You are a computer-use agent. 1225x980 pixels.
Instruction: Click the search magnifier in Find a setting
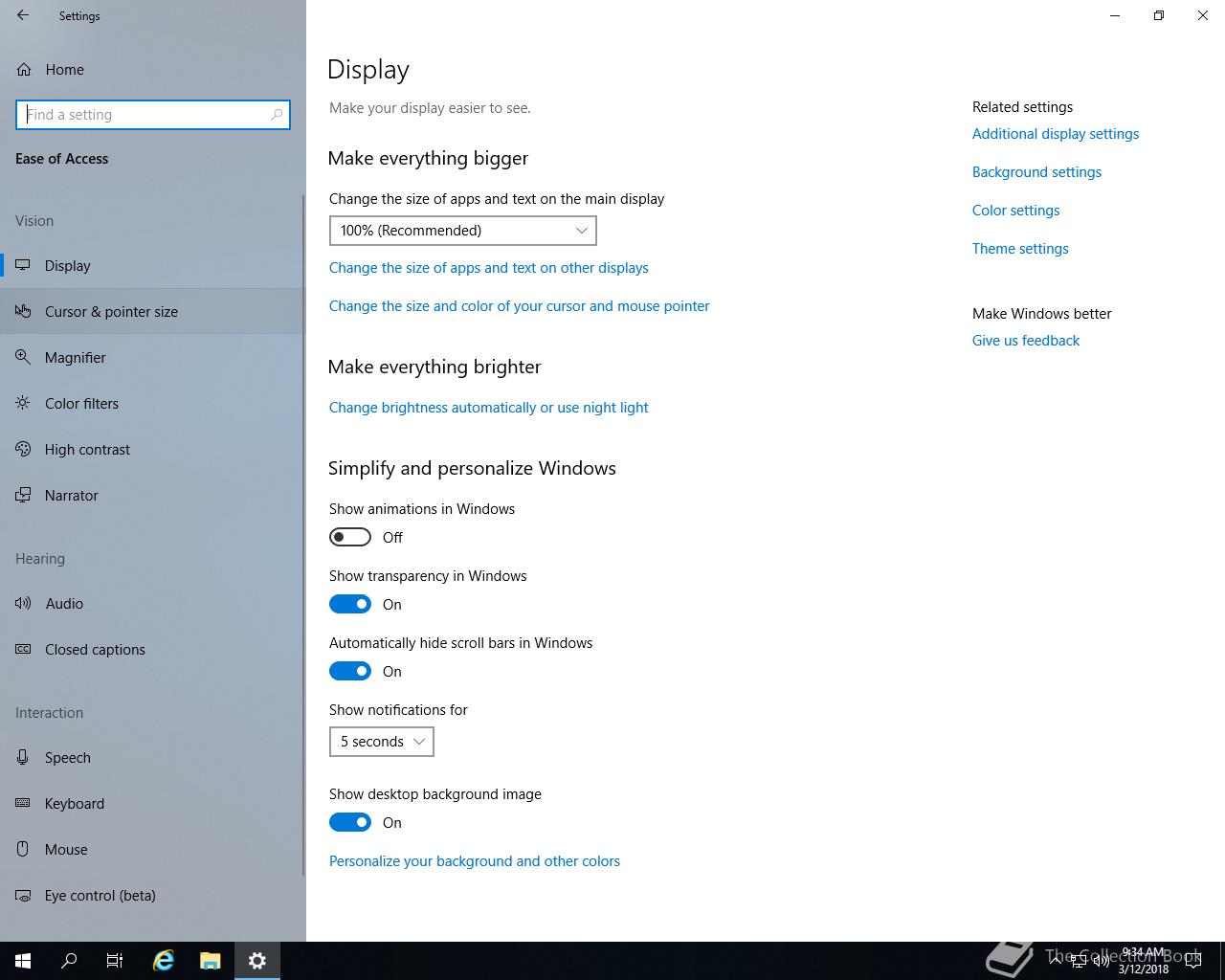pyautogui.click(x=277, y=115)
